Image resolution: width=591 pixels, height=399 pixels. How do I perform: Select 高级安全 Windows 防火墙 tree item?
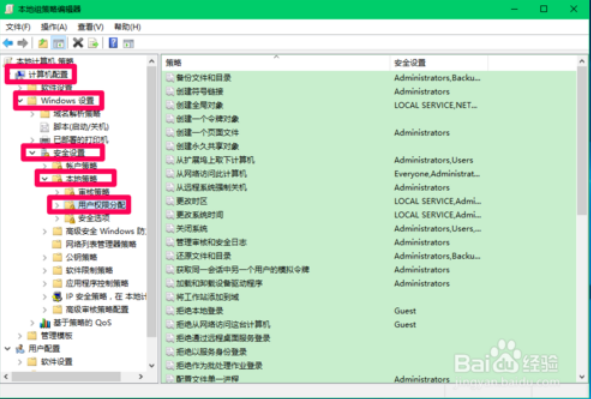coord(105,231)
